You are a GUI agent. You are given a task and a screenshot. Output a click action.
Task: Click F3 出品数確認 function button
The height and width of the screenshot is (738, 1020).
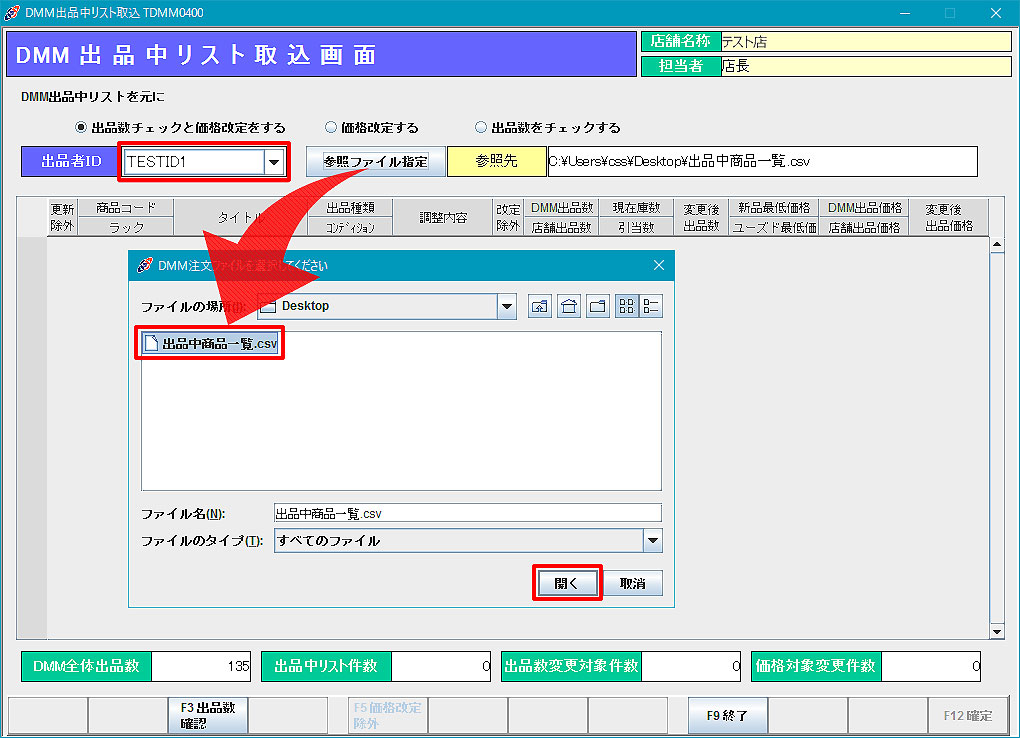point(208,715)
